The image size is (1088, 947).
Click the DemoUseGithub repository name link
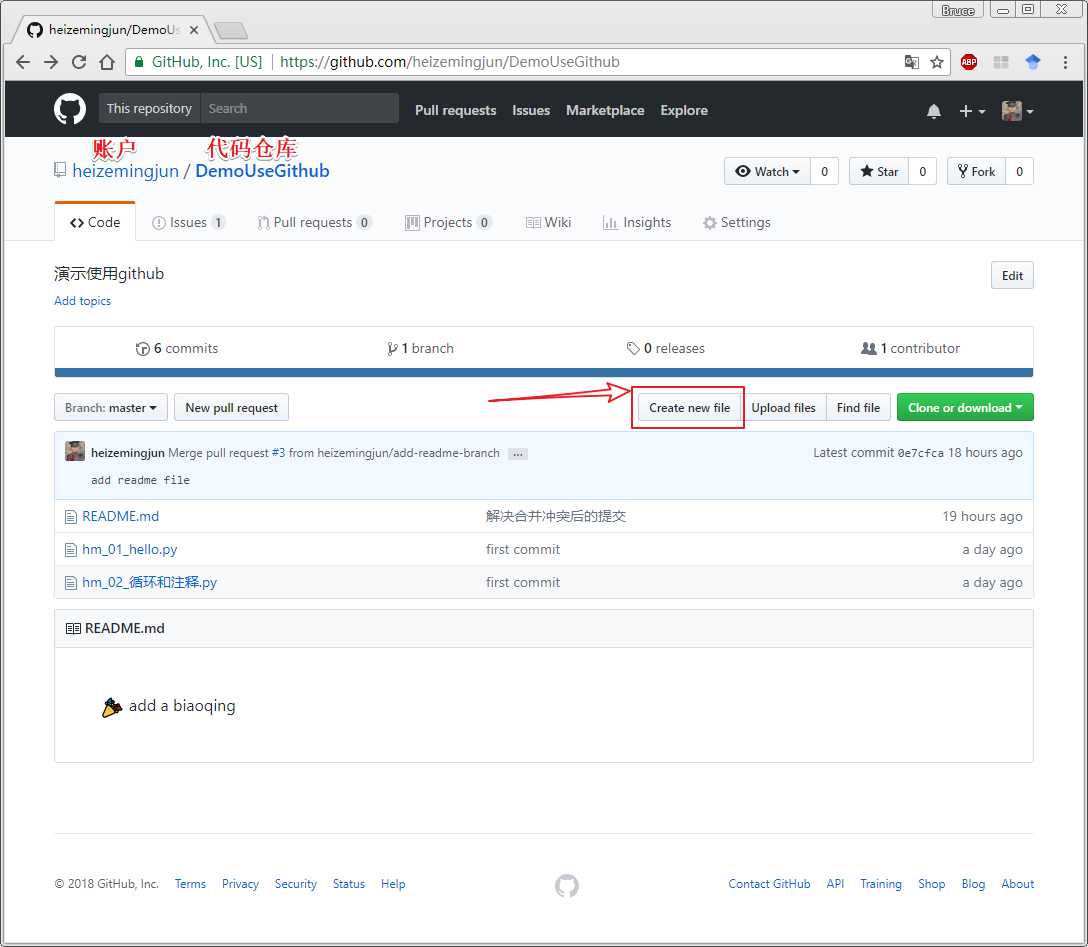coord(262,171)
